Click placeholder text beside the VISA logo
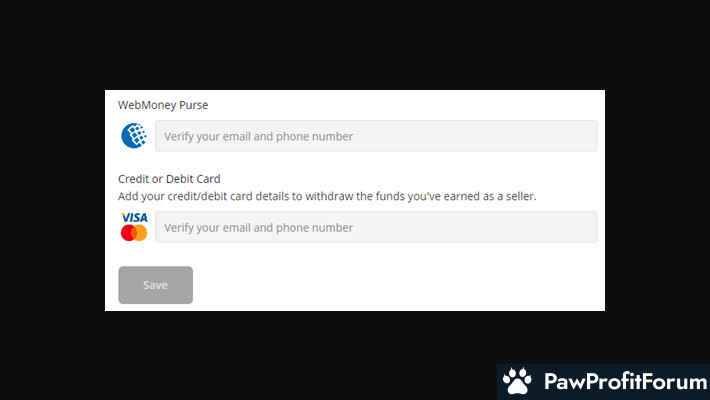710x400 pixels. pos(258,227)
